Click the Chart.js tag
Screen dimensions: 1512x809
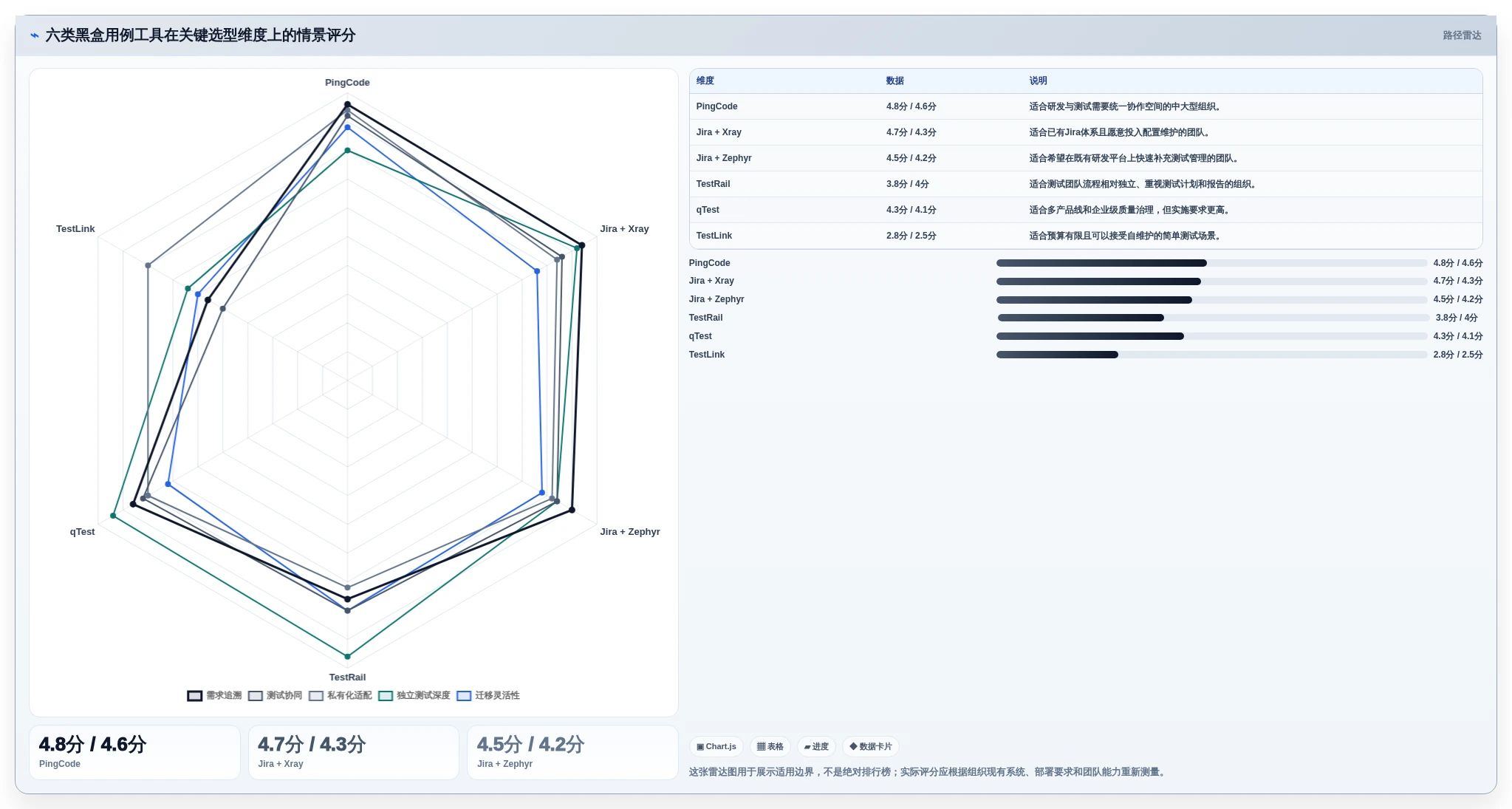[716, 746]
